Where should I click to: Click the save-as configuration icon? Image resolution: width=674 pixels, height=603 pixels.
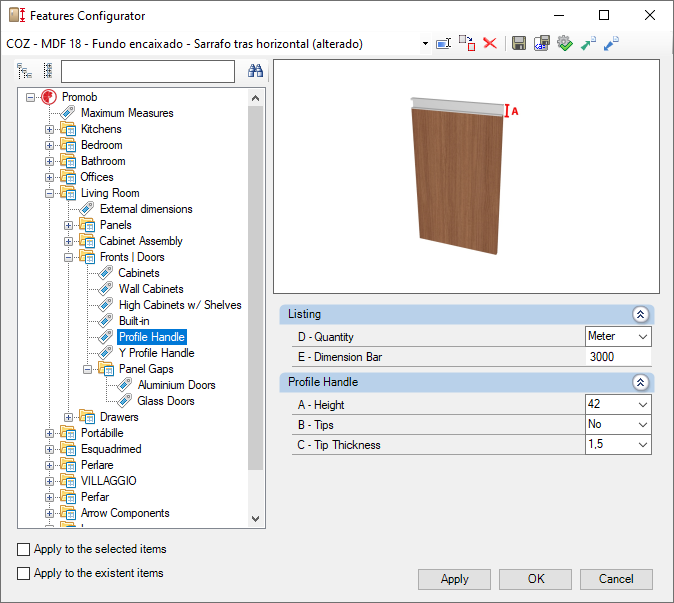click(542, 43)
